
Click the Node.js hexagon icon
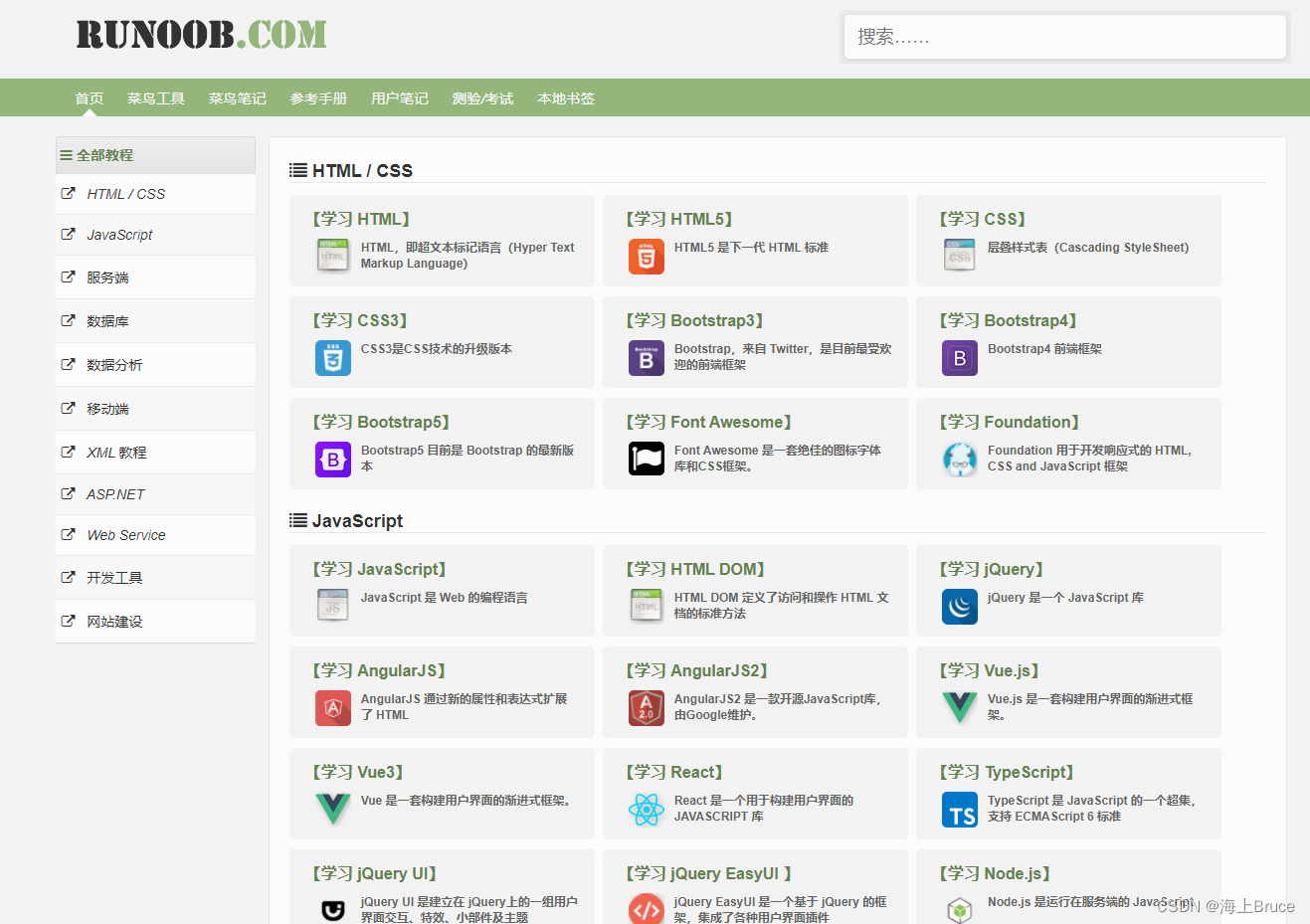pos(960,909)
